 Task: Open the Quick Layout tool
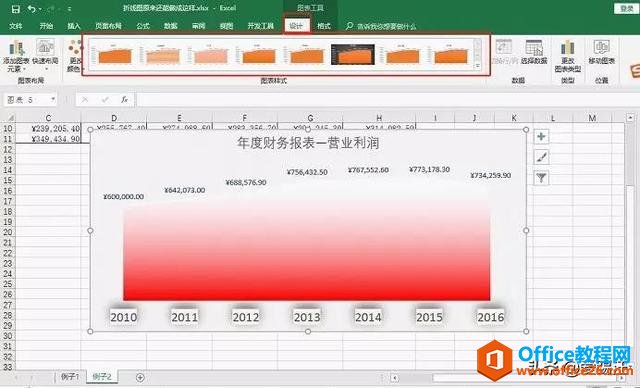pos(45,47)
